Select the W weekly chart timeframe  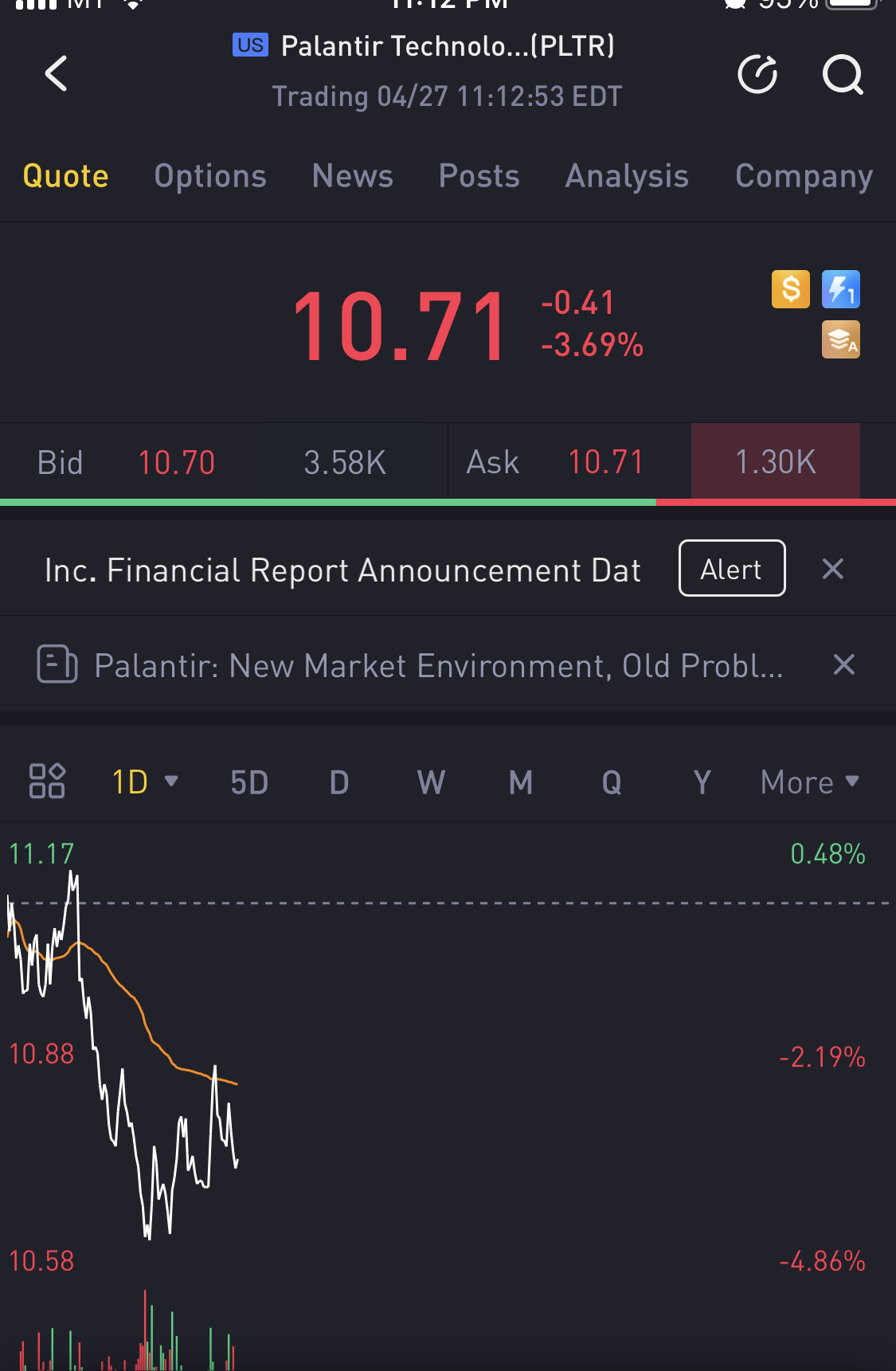[x=431, y=782]
